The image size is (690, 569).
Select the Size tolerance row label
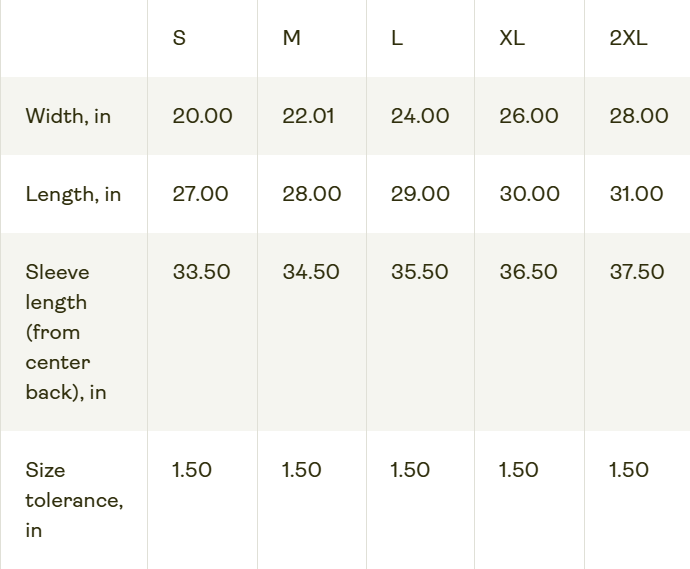pos(74,500)
